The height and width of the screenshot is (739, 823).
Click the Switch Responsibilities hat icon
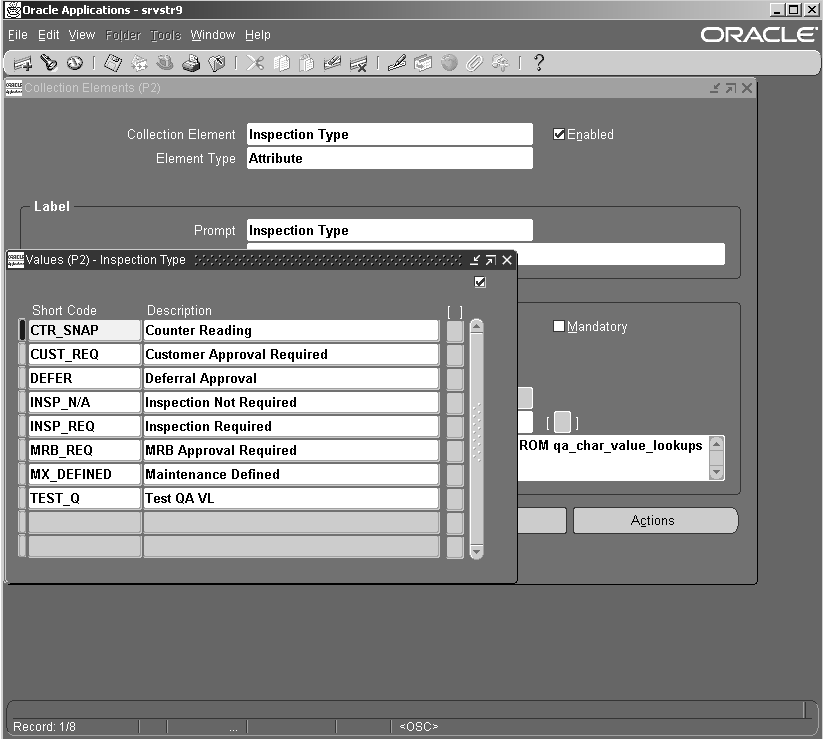(165, 63)
